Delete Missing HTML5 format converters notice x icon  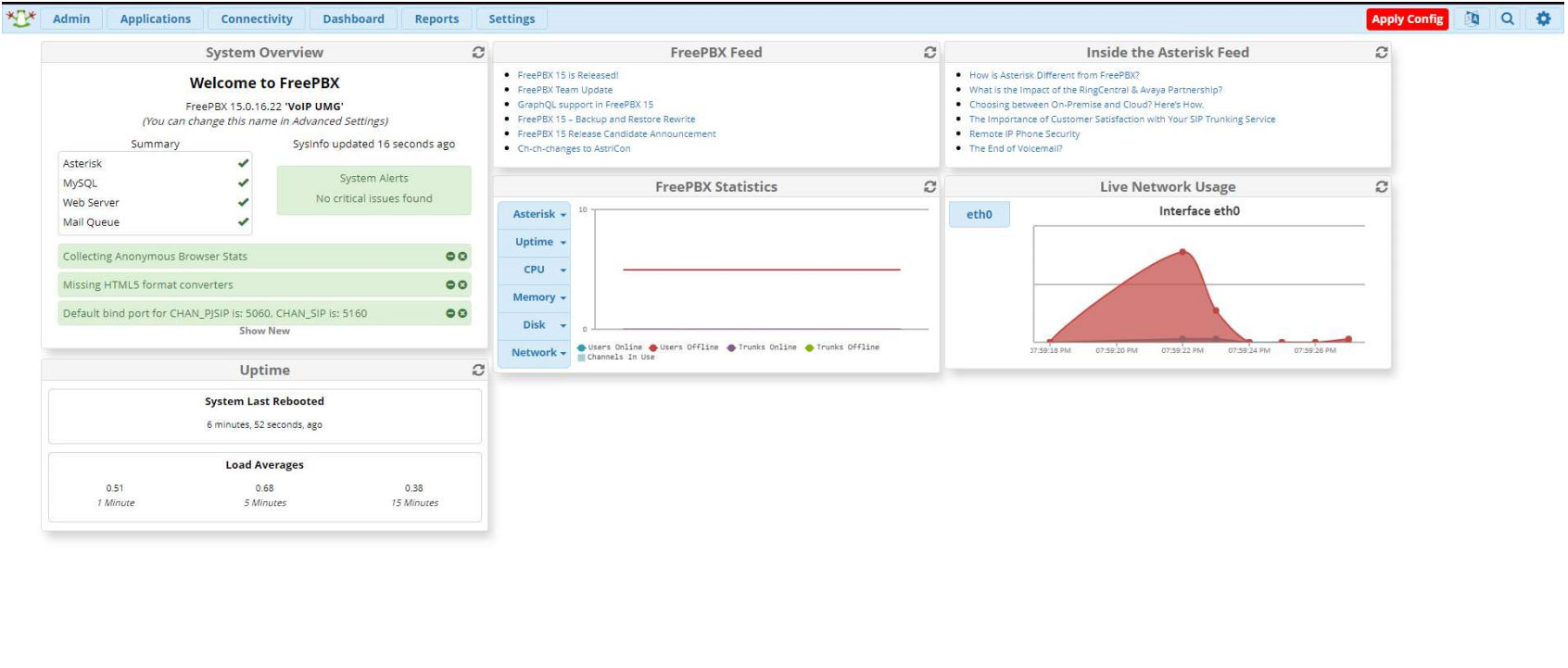pos(462,285)
